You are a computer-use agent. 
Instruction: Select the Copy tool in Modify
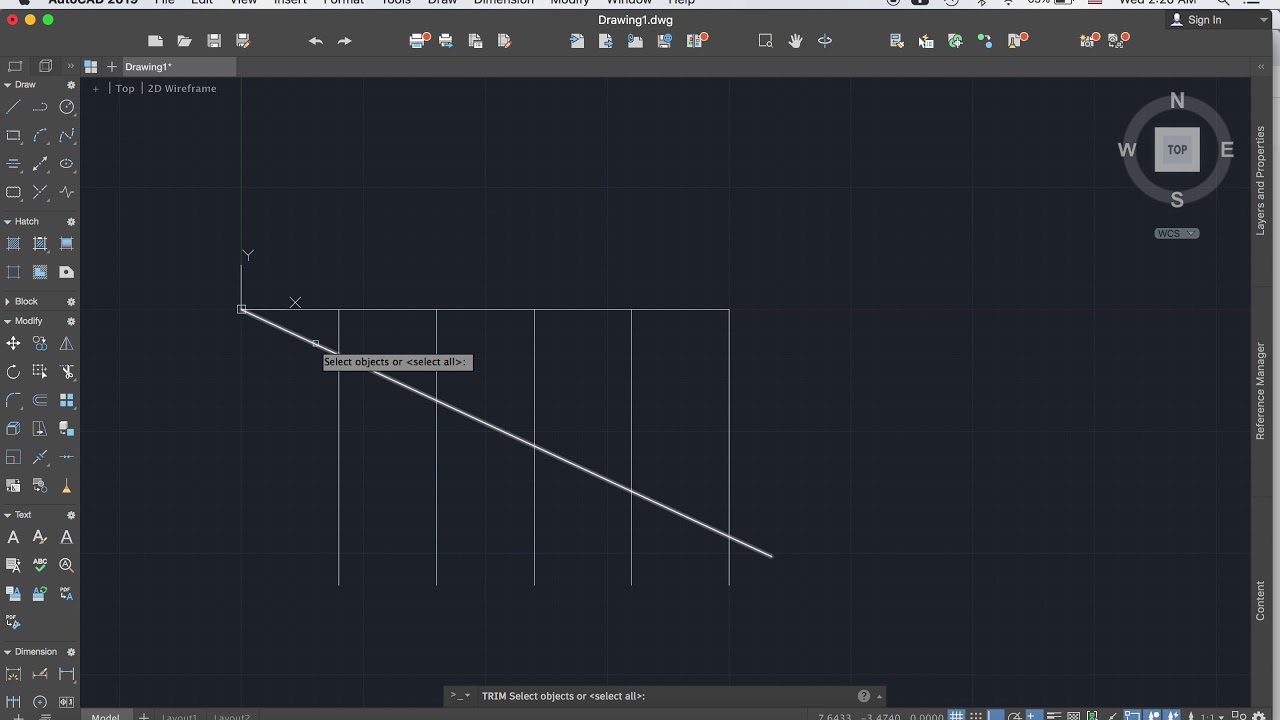coord(40,344)
